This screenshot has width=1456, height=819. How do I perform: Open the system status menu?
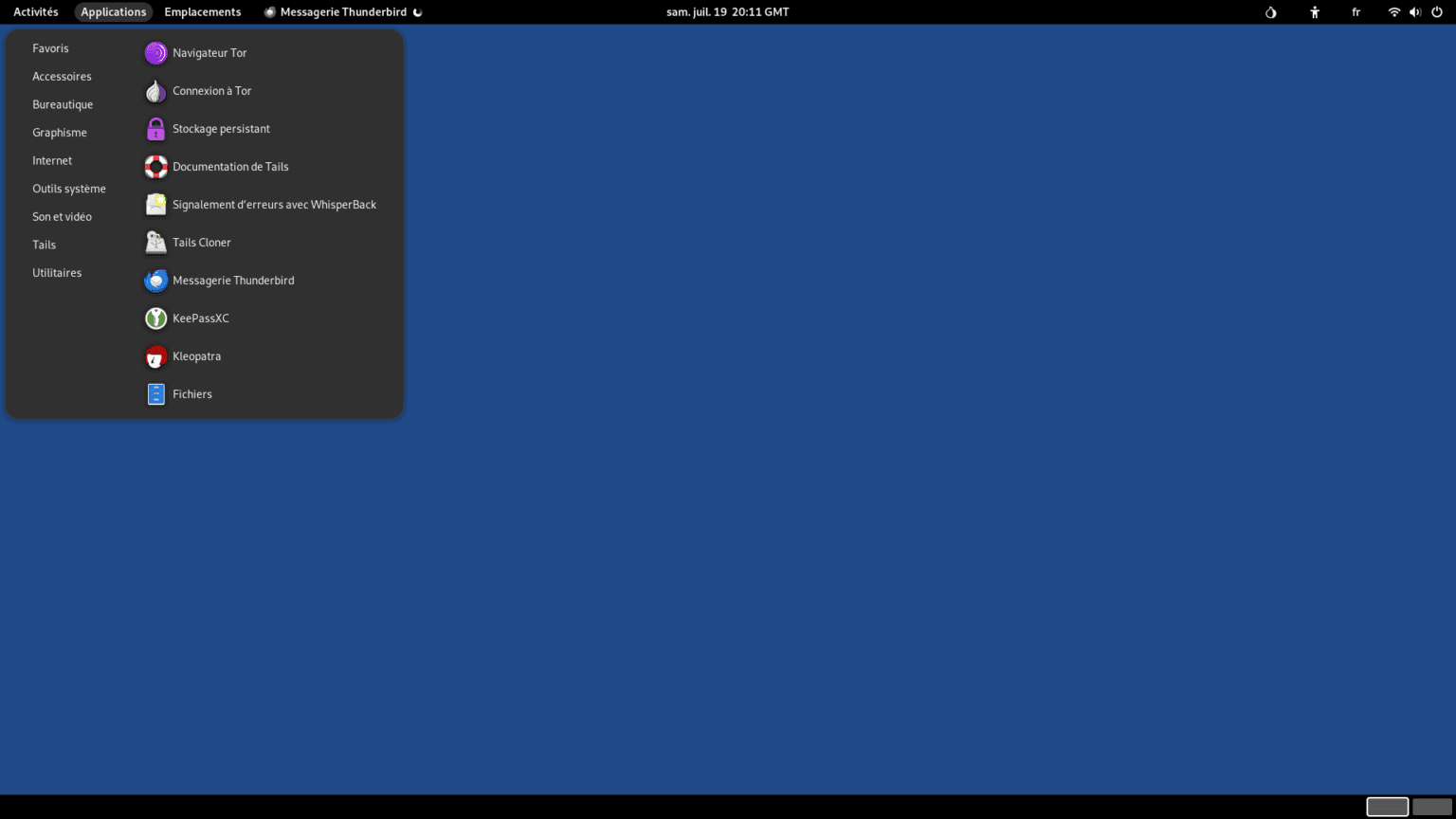click(x=1416, y=12)
